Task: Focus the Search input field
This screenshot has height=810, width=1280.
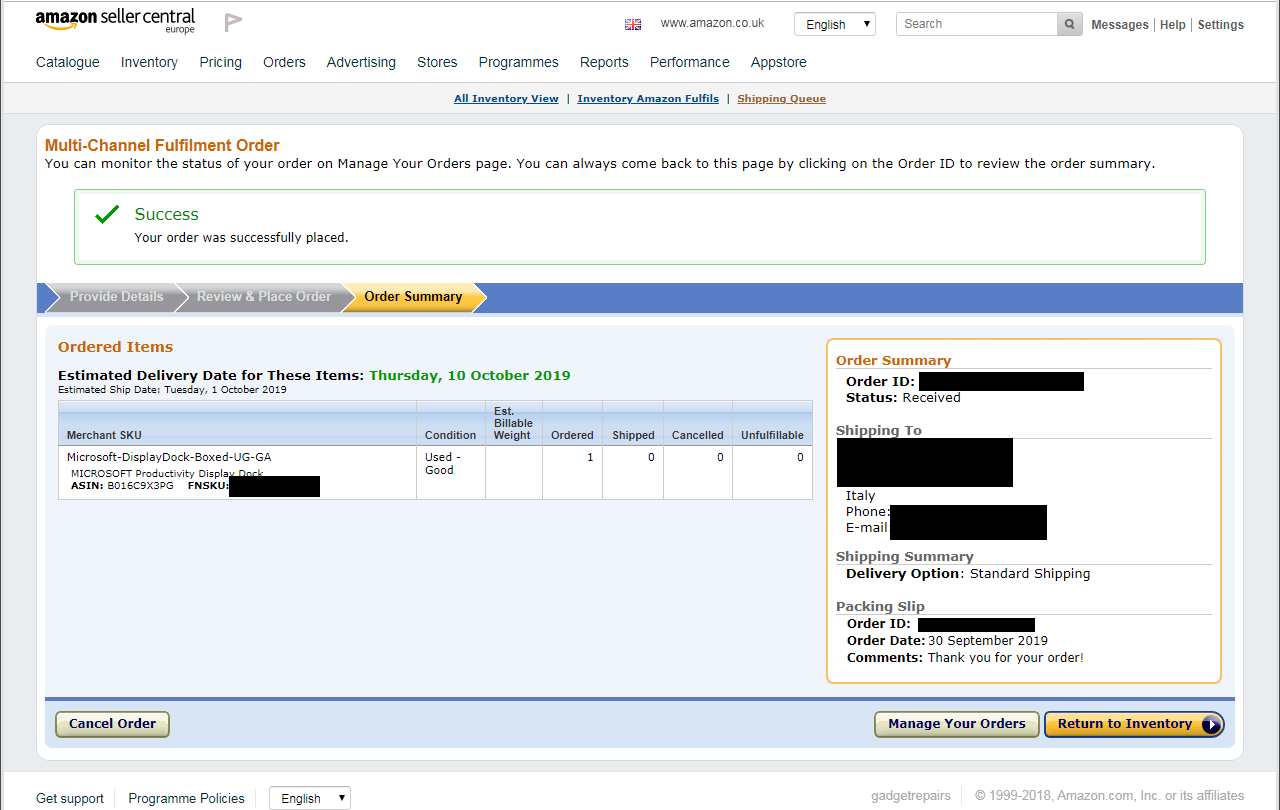Action: pyautogui.click(x=977, y=24)
